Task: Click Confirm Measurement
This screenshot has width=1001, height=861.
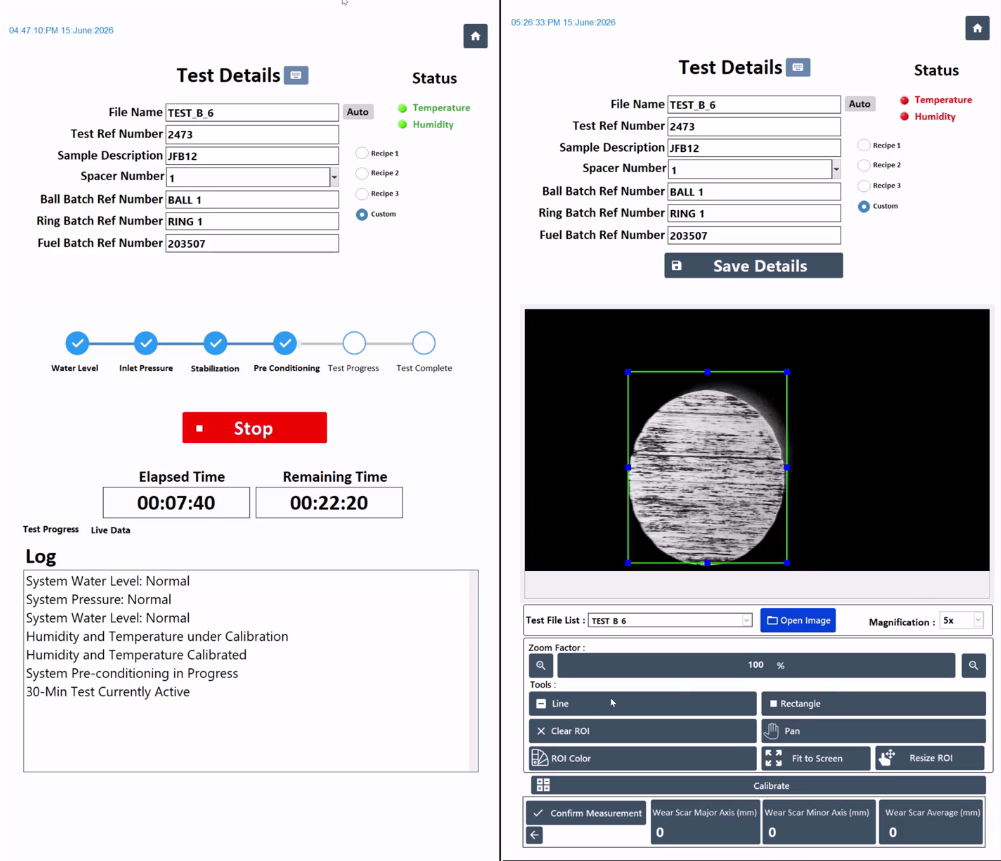Action: 586,812
